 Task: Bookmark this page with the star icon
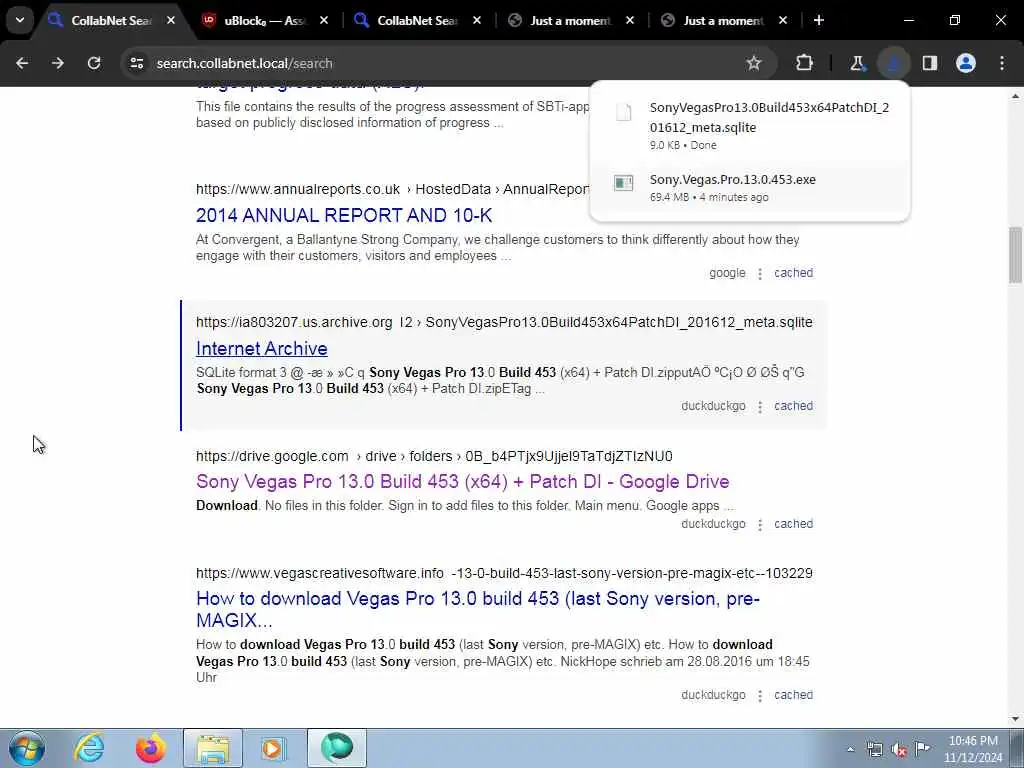pyautogui.click(x=754, y=63)
